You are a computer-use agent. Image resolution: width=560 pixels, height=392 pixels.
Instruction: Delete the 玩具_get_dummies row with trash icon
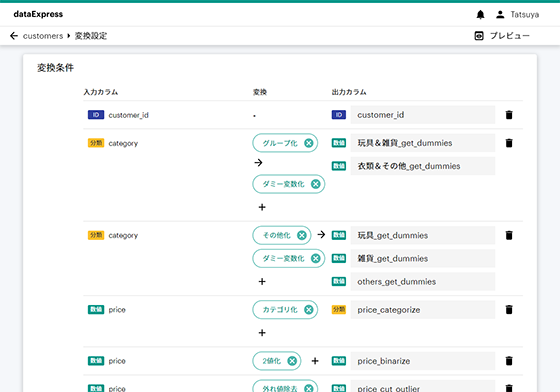pos(509,235)
